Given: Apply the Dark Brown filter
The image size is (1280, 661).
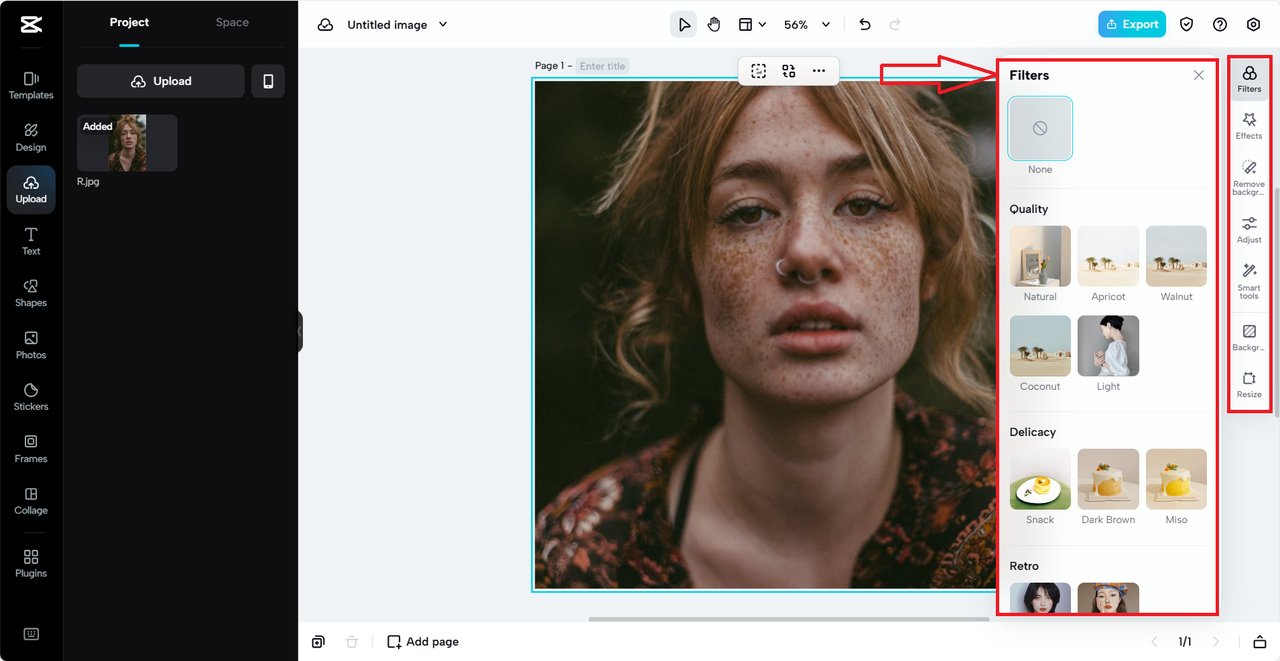Looking at the screenshot, I should (x=1108, y=479).
